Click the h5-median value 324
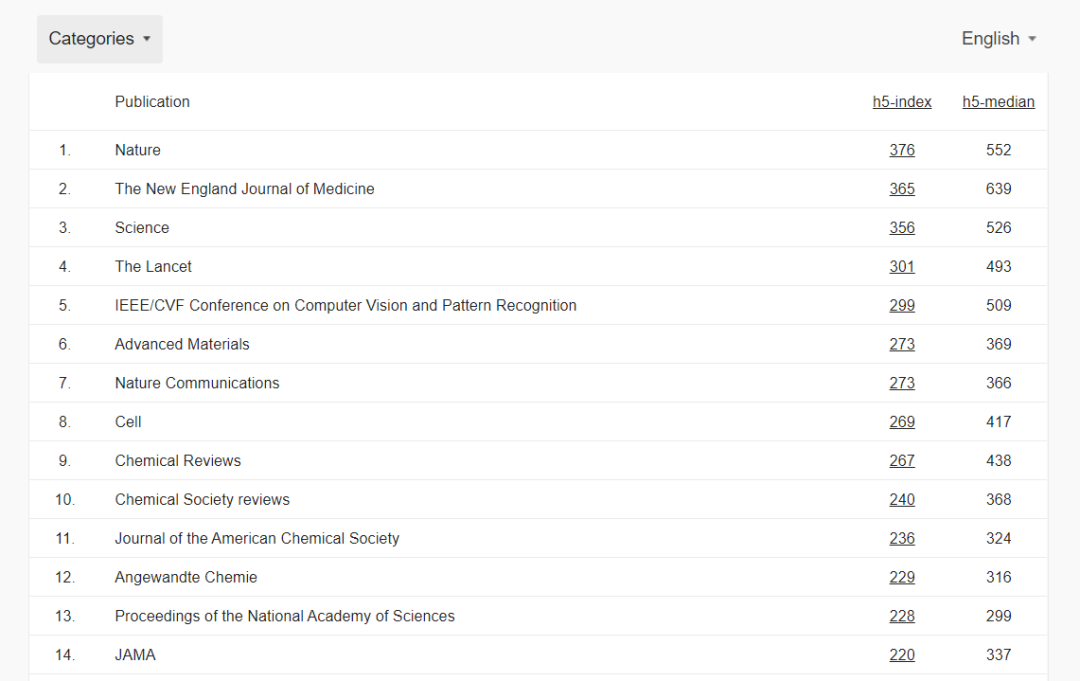This screenshot has height=681, width=1080. [998, 538]
